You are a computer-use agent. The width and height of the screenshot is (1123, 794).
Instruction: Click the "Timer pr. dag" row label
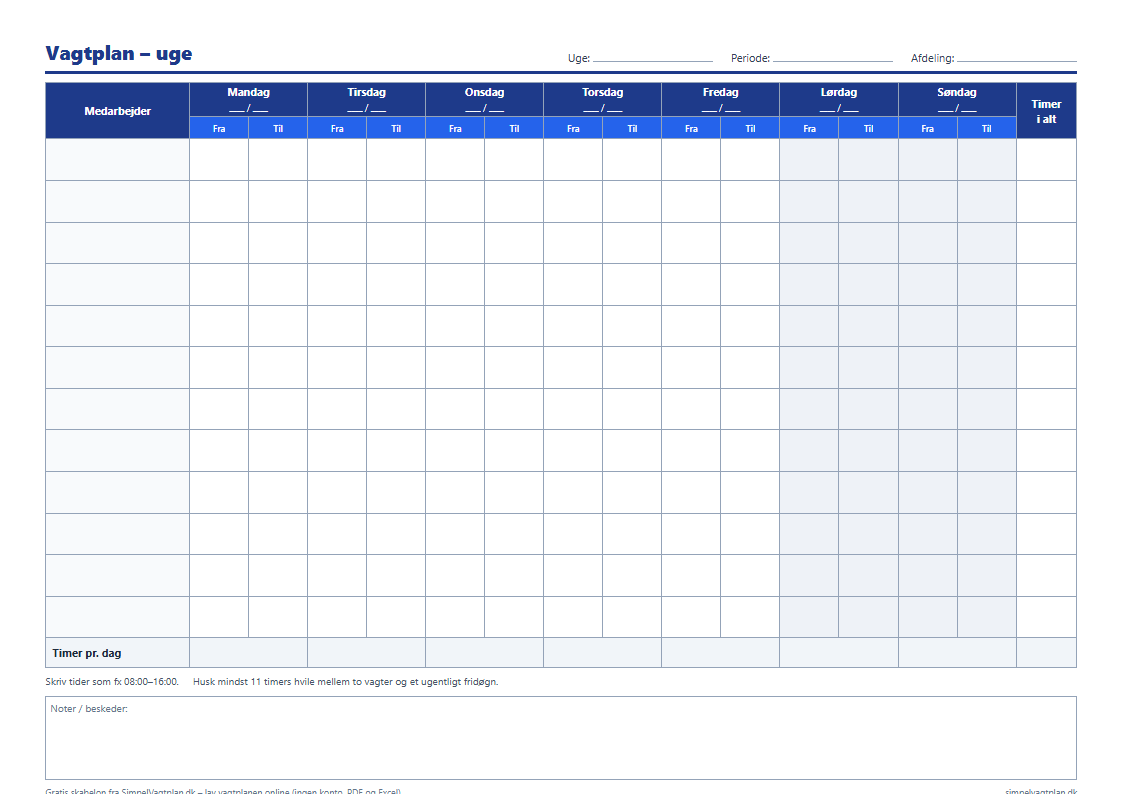pos(87,653)
